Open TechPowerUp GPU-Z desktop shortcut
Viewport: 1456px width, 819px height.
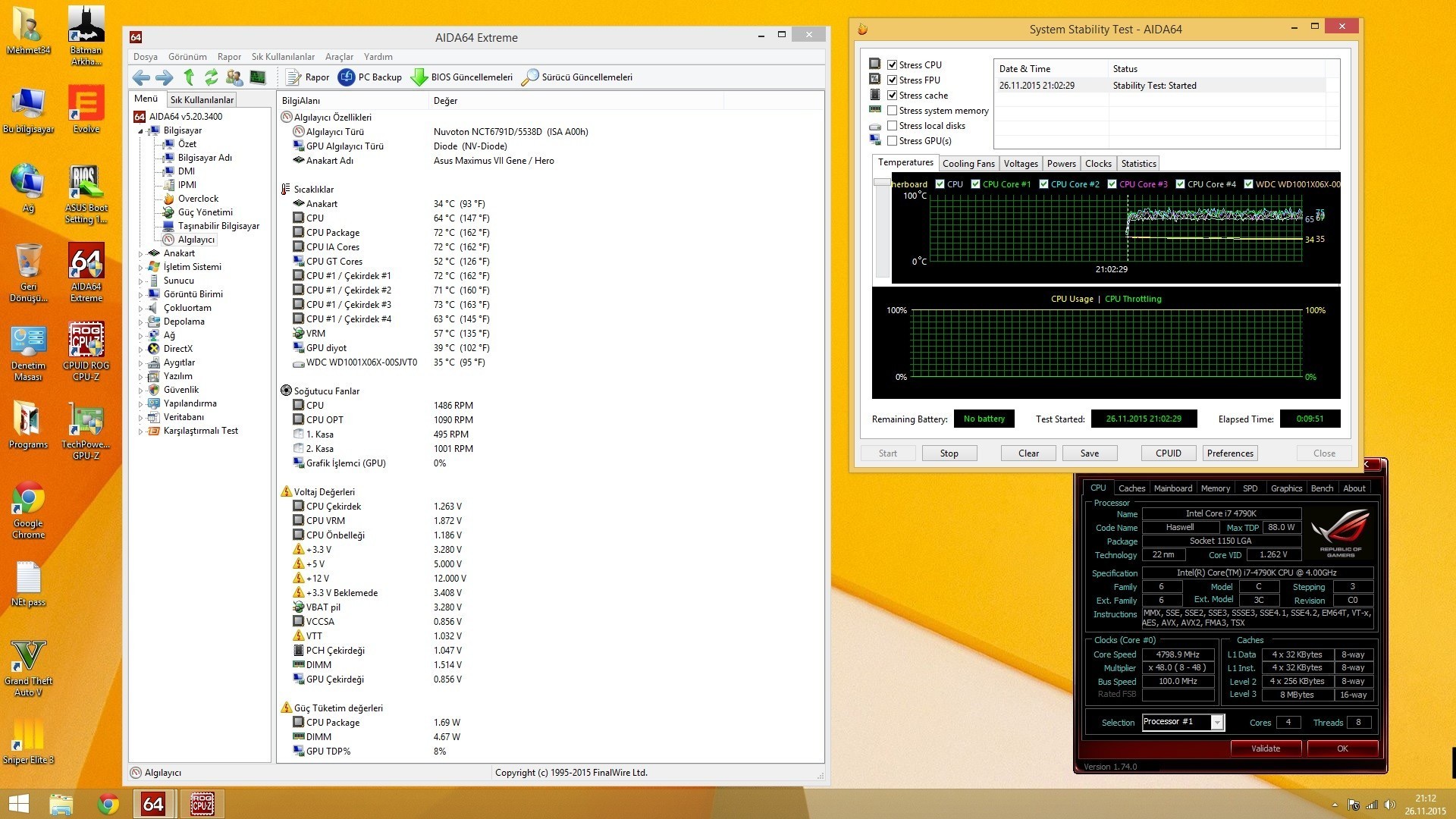86,431
